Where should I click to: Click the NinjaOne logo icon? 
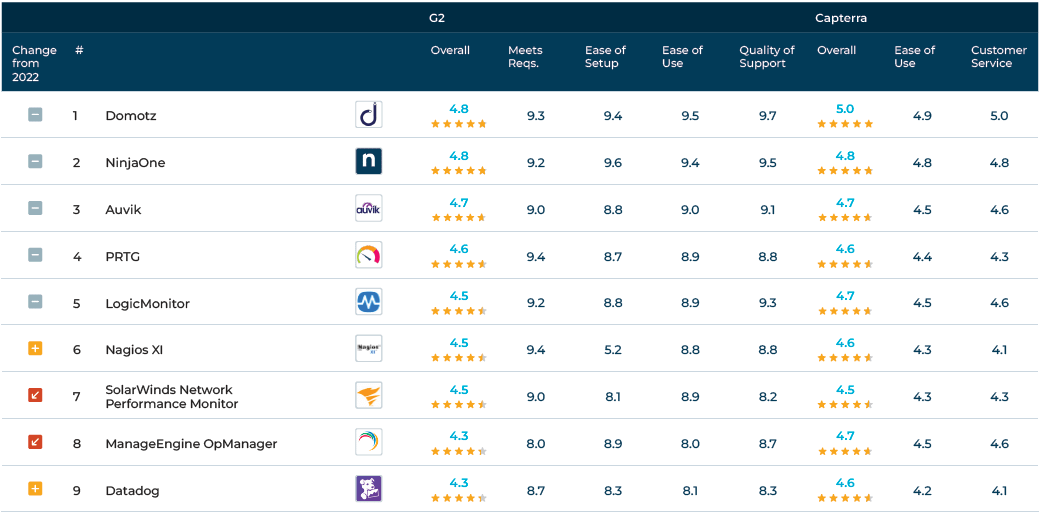point(368,162)
